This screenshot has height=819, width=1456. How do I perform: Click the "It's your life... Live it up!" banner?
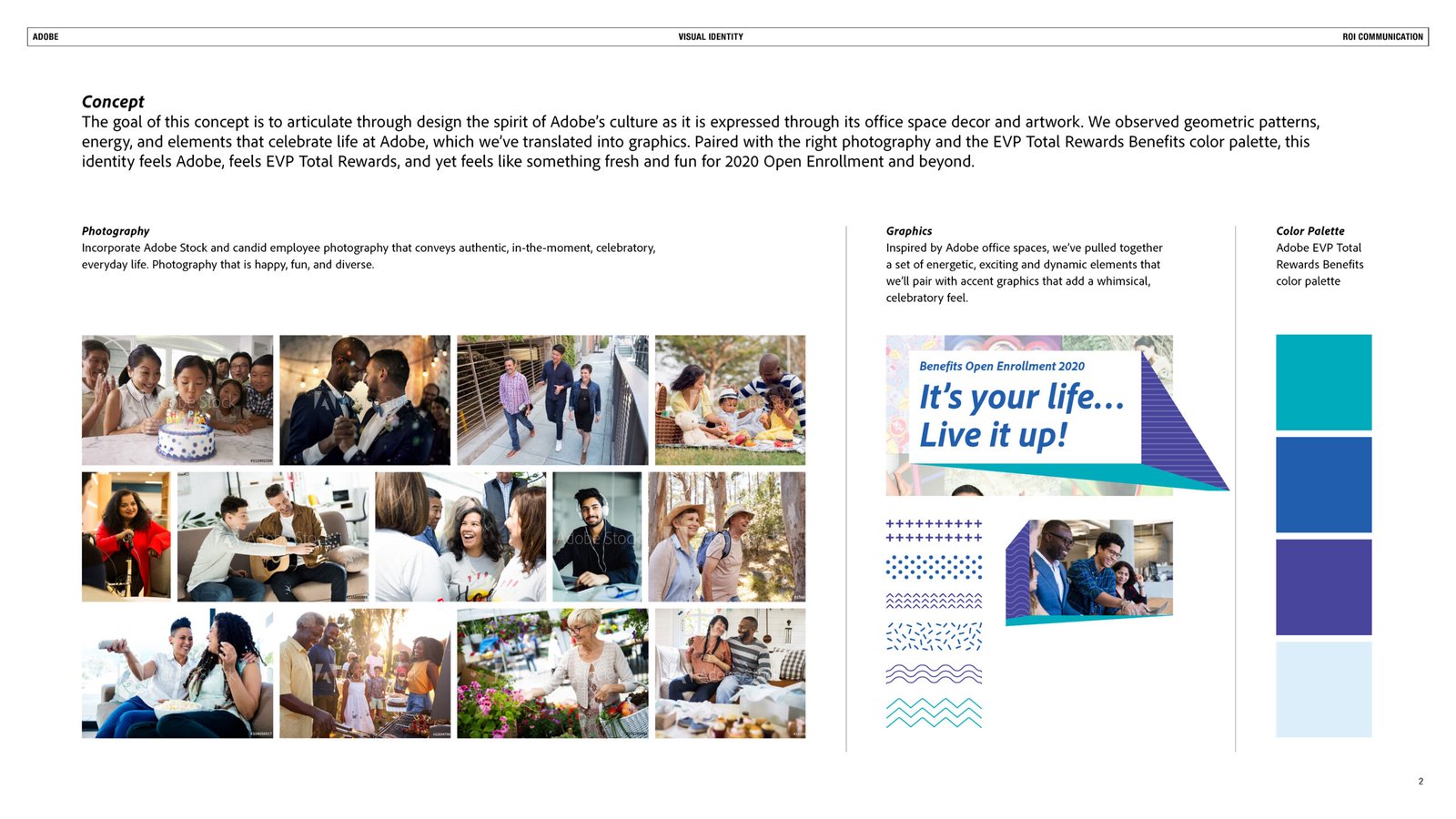1023,415
